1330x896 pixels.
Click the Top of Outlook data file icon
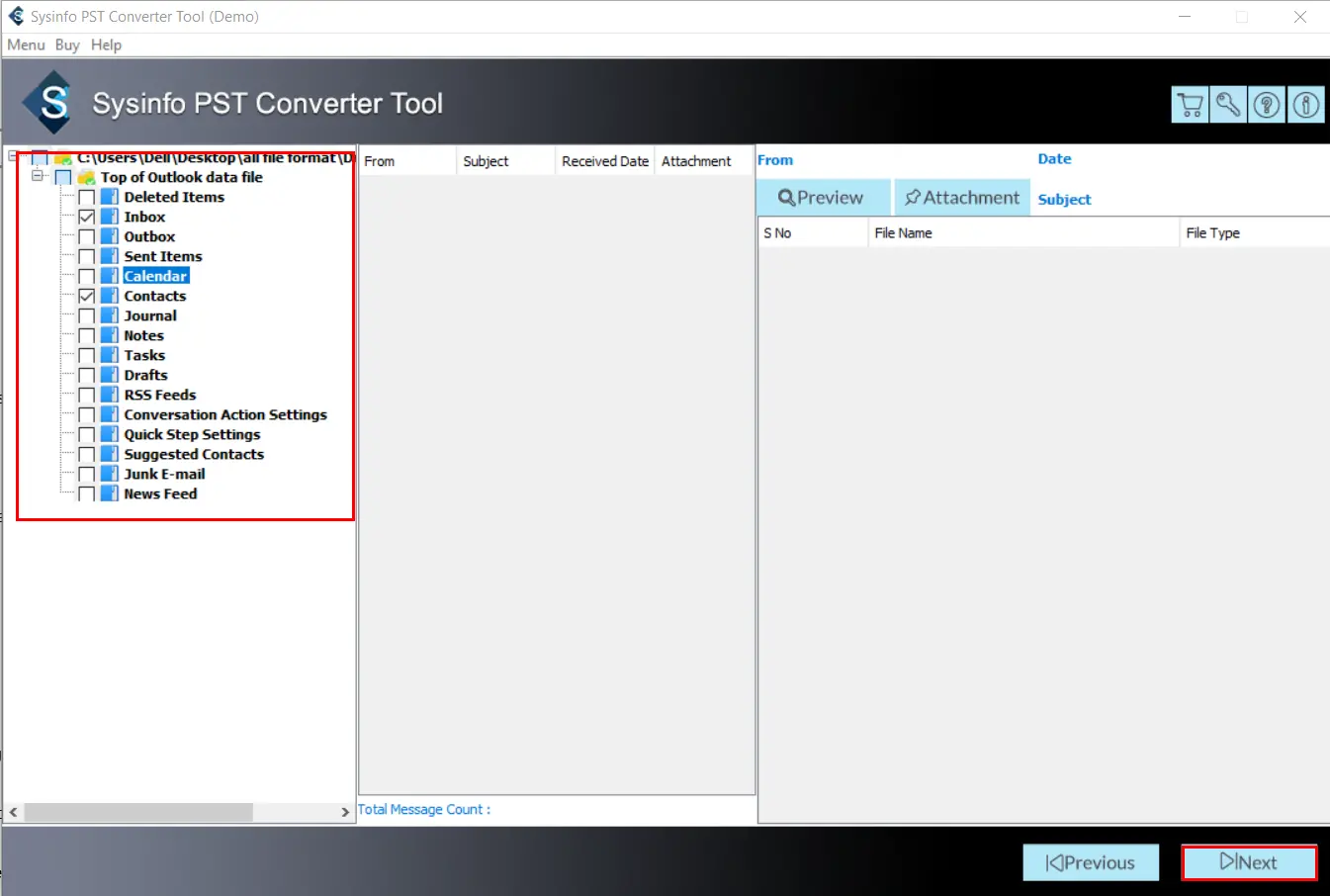pyautogui.click(x=86, y=177)
